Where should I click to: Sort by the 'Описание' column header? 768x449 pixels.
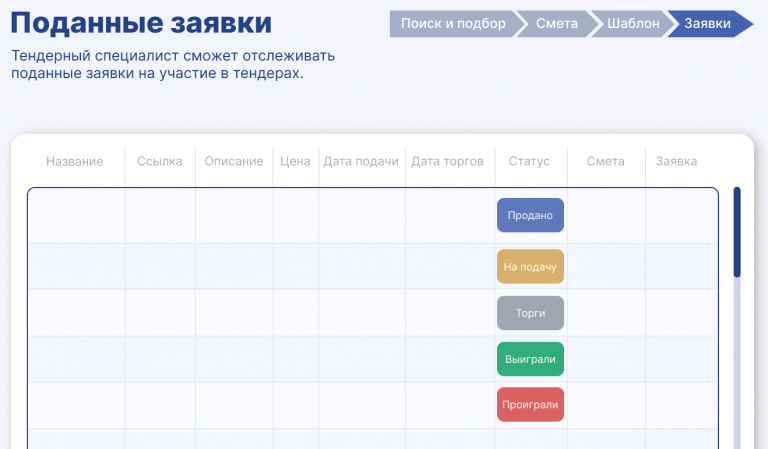click(x=234, y=161)
